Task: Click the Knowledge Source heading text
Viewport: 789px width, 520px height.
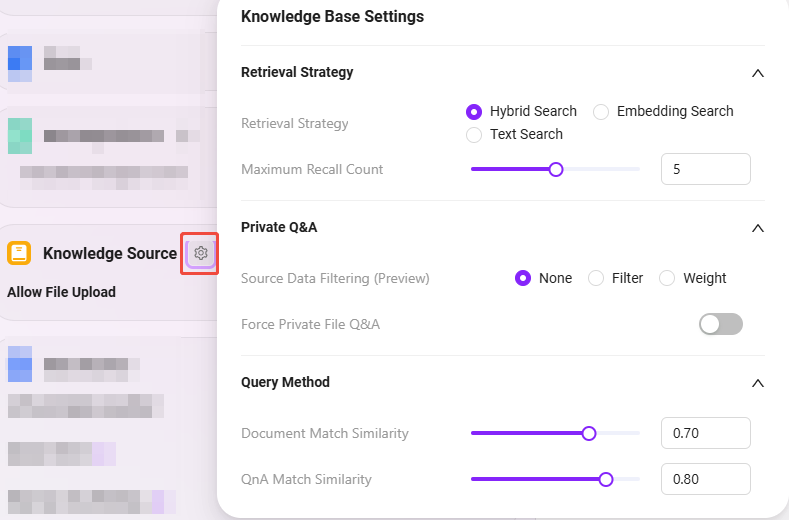Action: tap(110, 253)
